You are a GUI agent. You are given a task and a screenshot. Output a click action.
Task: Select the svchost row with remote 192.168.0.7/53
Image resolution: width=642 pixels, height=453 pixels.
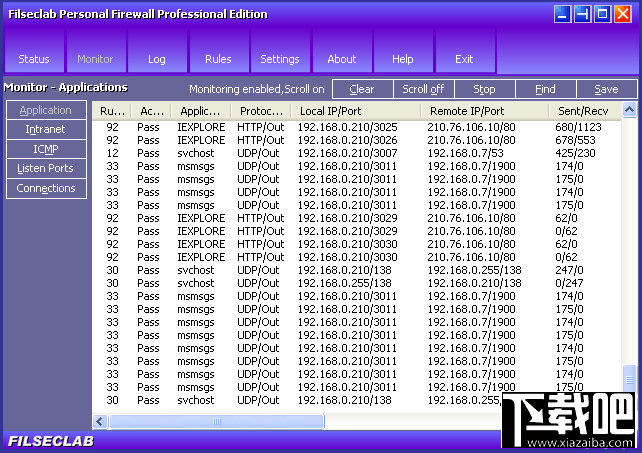coord(356,153)
